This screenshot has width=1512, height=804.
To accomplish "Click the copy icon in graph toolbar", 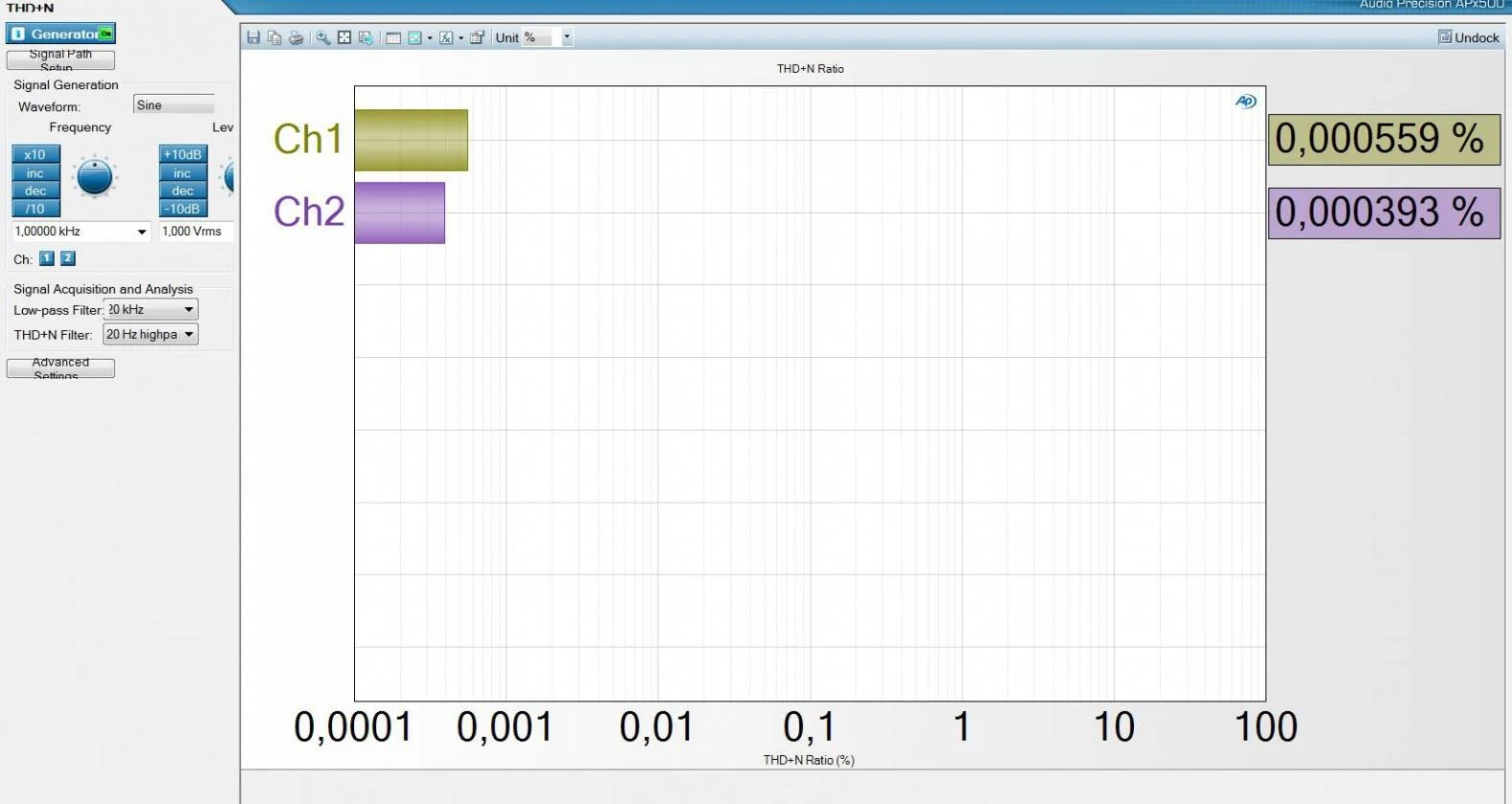I will (275, 38).
